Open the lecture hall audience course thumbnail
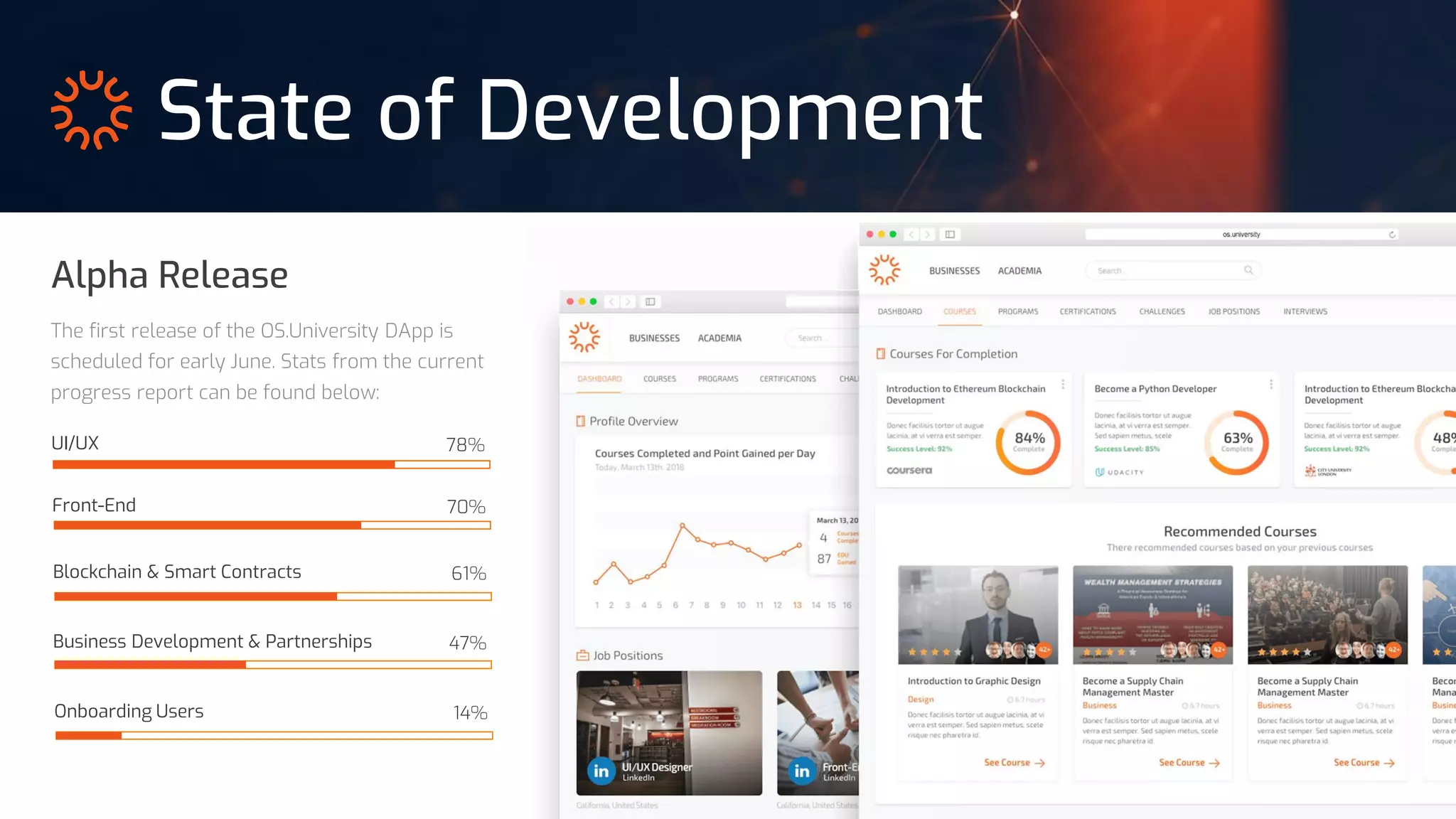The image size is (1456, 819). [x=1327, y=615]
